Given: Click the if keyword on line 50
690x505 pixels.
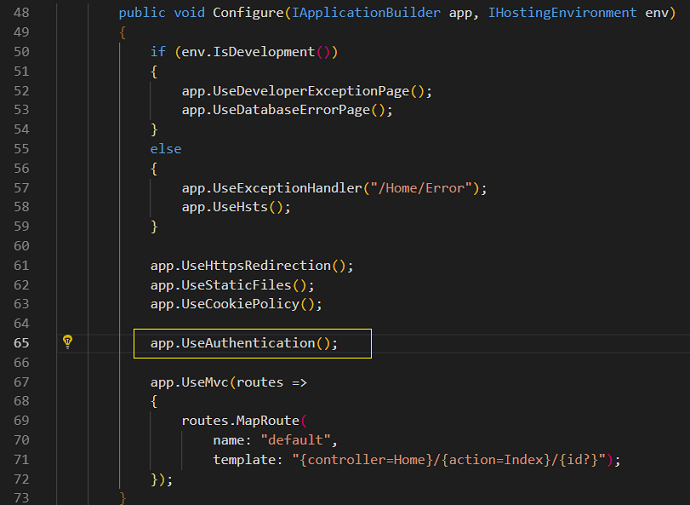Looking at the screenshot, I should [158, 52].
